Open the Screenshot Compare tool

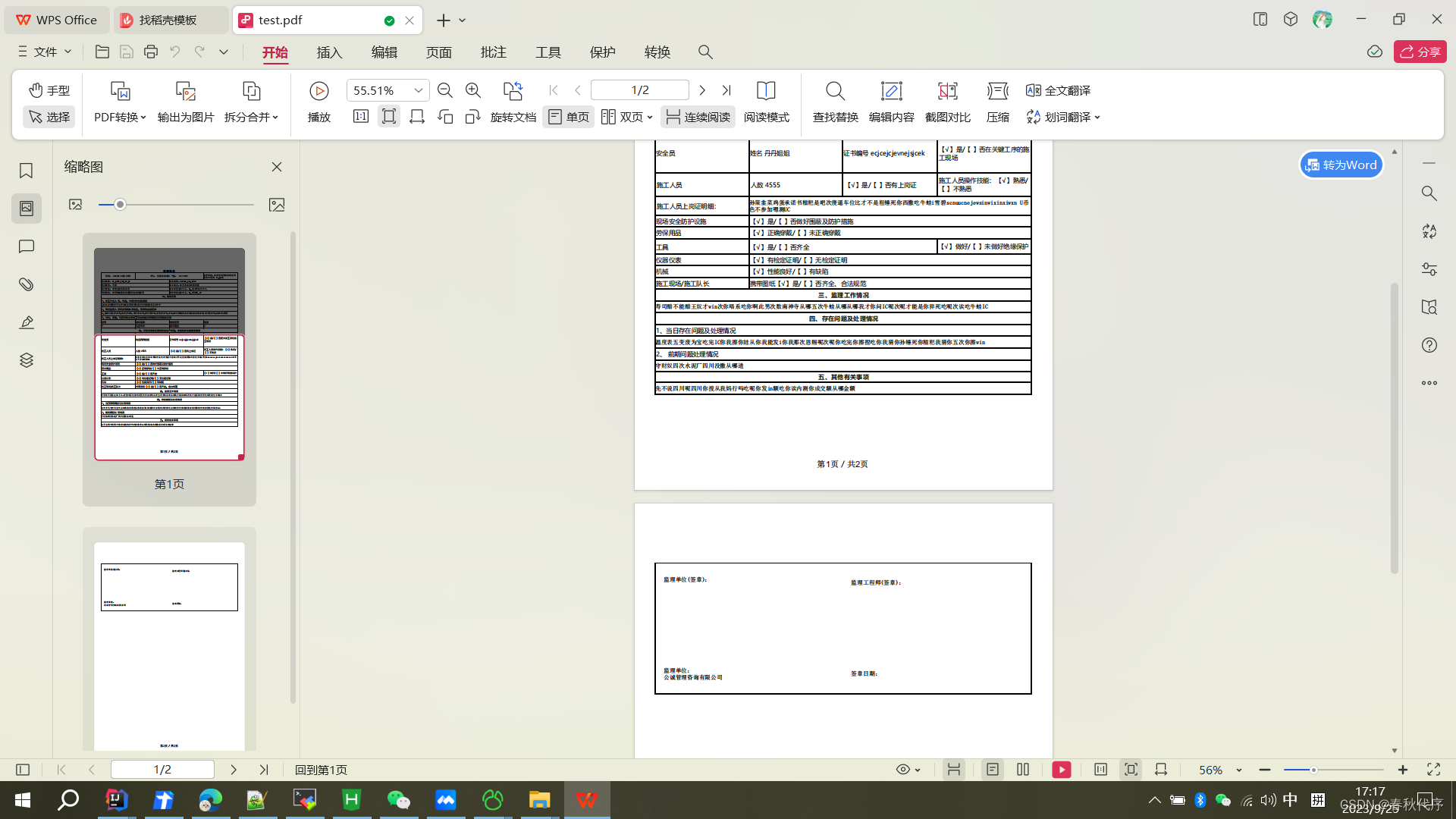pos(947,92)
